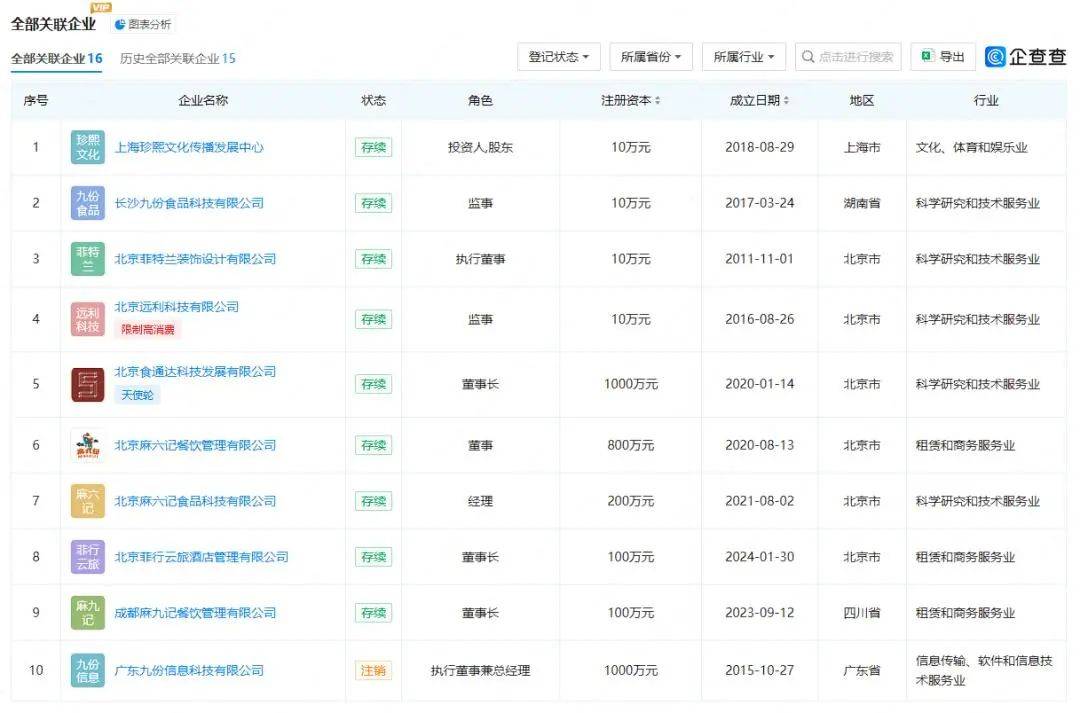Open 北京菲行云旅酒店管理有限公司 company link
The image size is (1080, 713).
point(201,557)
